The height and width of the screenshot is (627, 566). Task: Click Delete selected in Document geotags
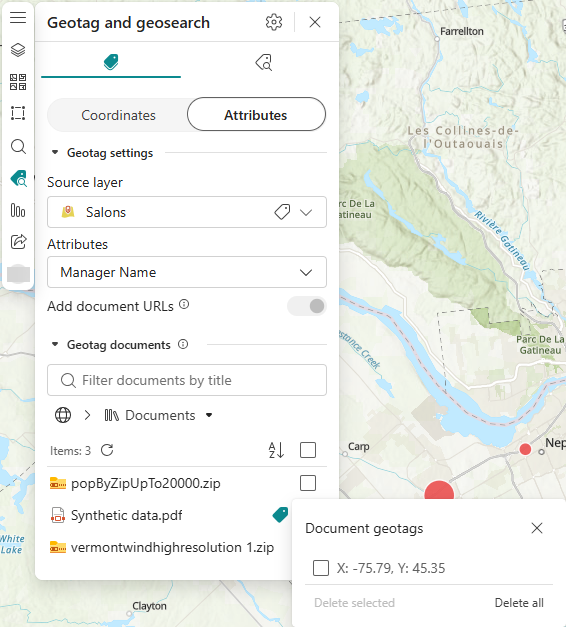pos(354,603)
